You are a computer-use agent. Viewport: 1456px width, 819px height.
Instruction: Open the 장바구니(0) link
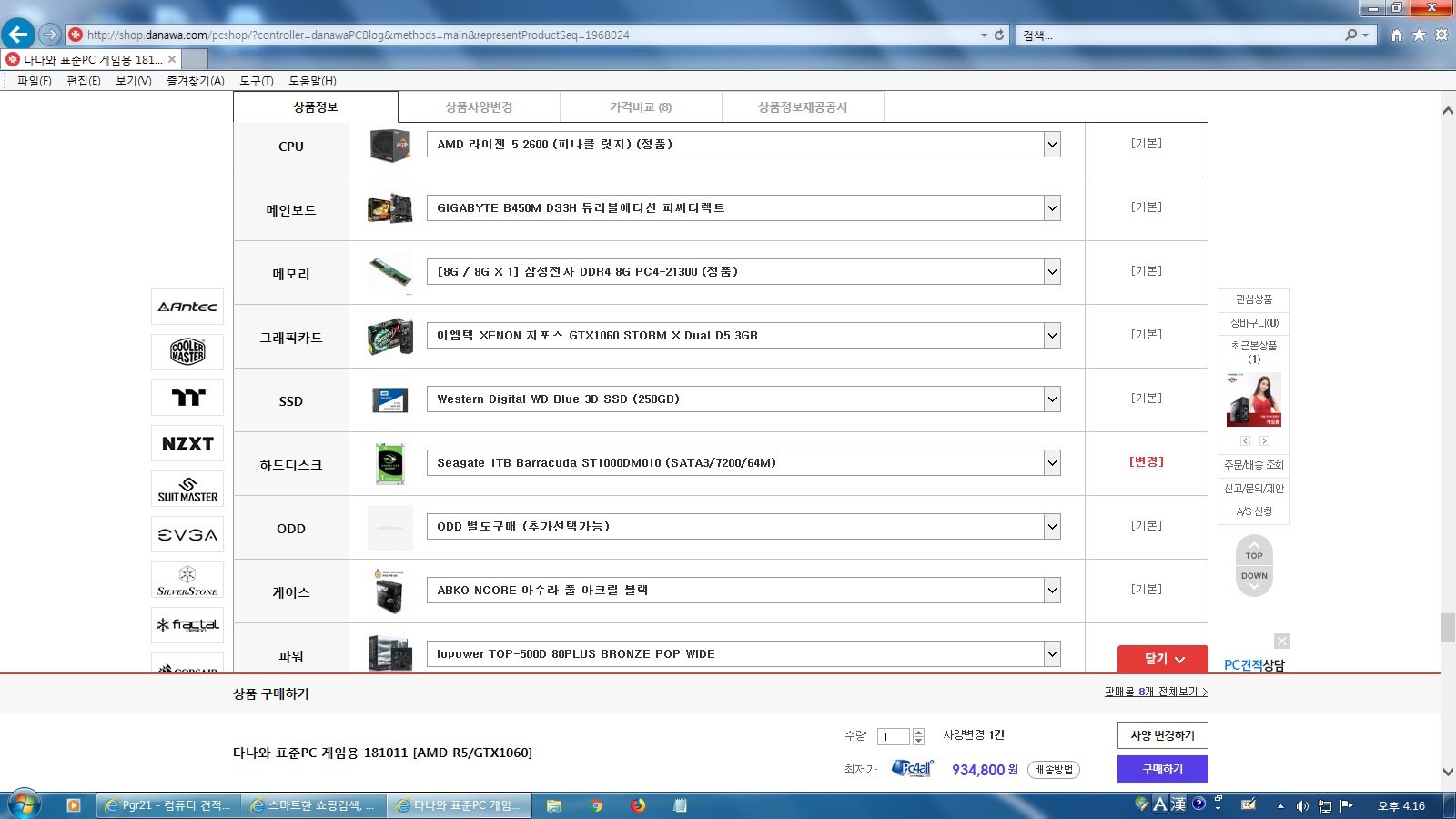[x=1254, y=322]
